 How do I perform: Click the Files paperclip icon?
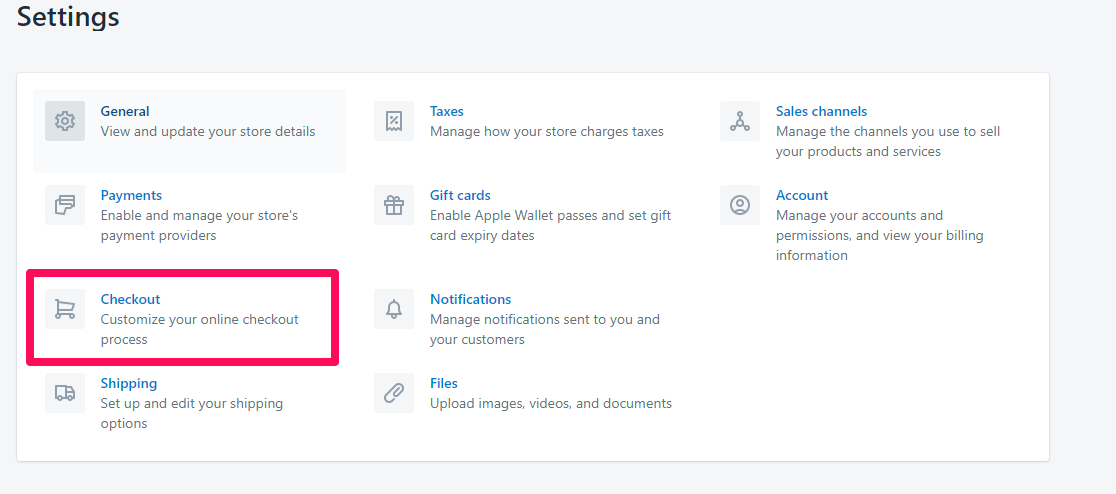(394, 393)
